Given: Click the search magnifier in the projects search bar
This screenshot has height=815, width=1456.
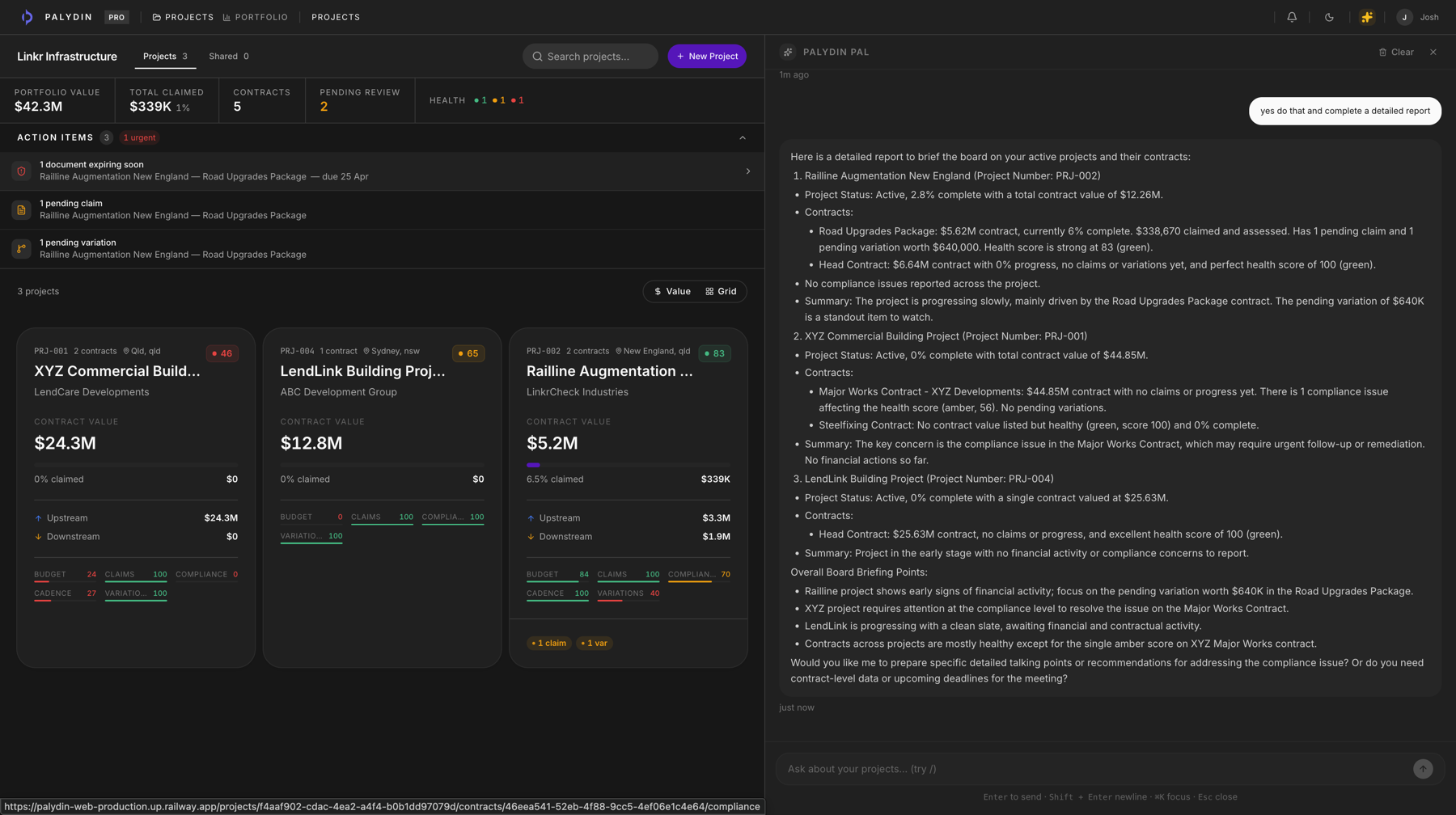Looking at the screenshot, I should point(537,56).
